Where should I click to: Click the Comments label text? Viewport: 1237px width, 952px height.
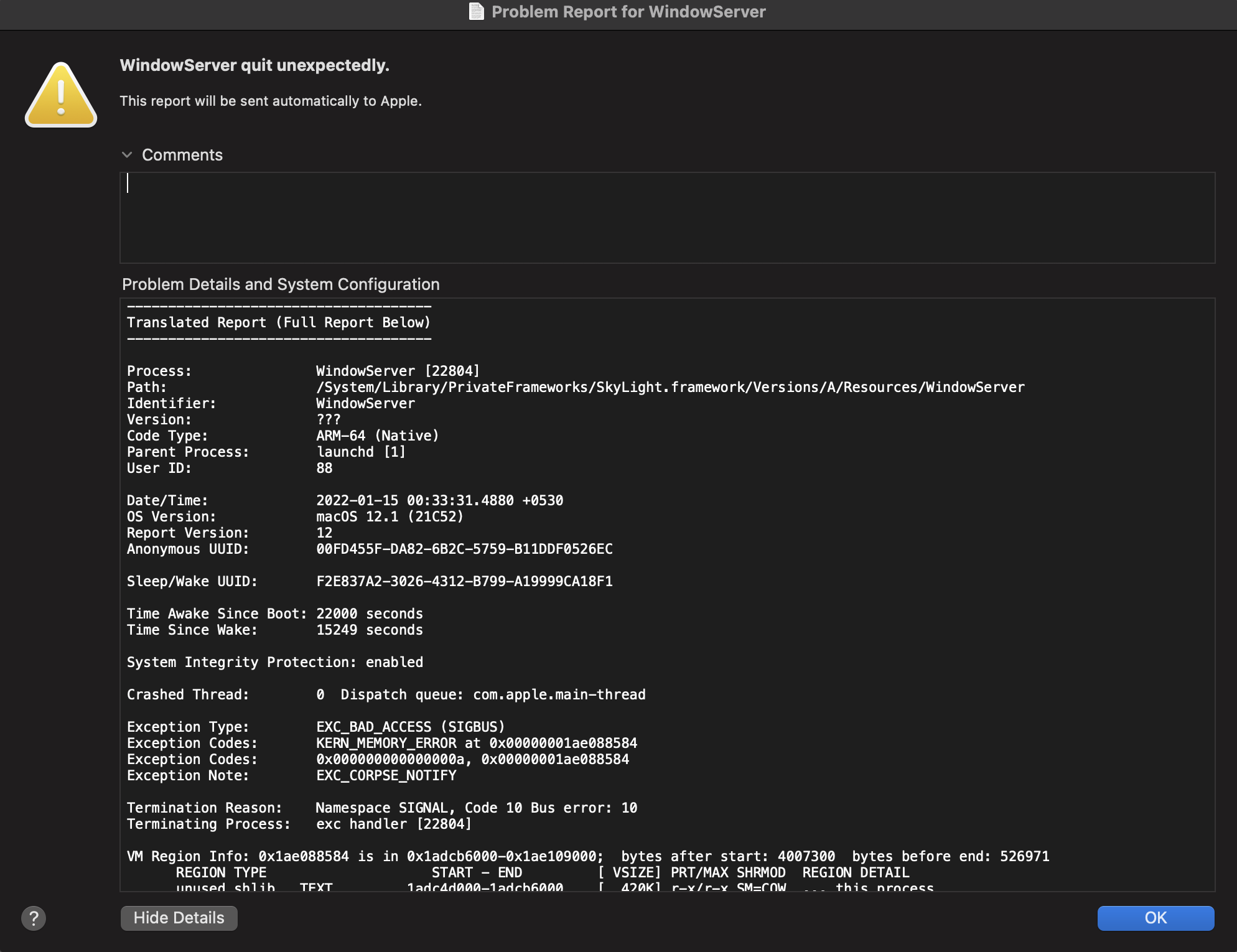coord(182,155)
